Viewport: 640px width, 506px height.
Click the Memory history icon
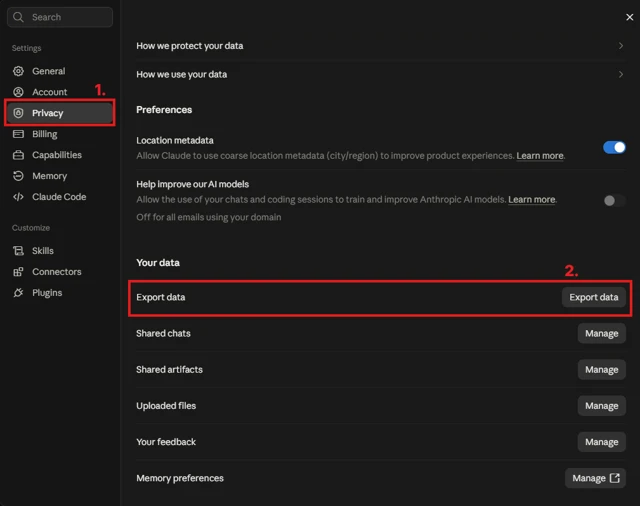tap(18, 176)
